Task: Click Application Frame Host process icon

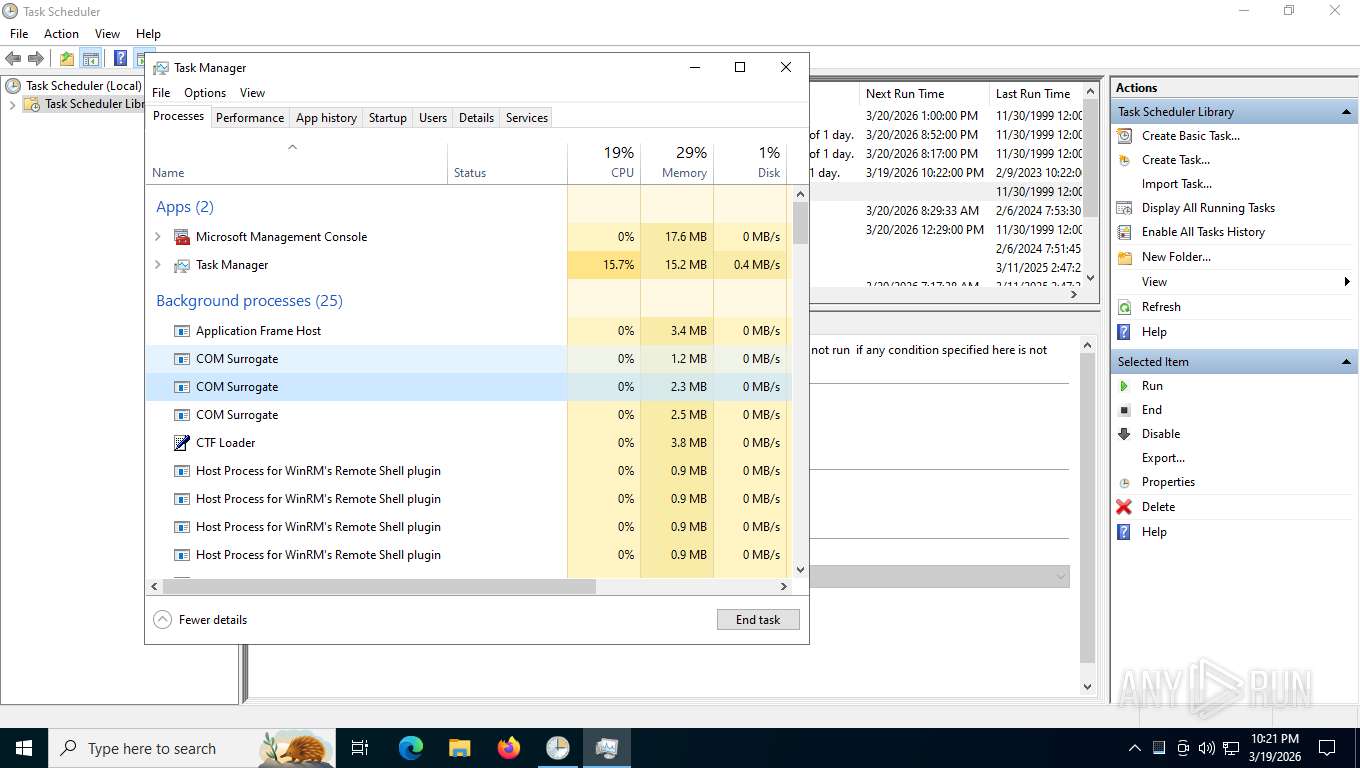Action: tap(182, 331)
